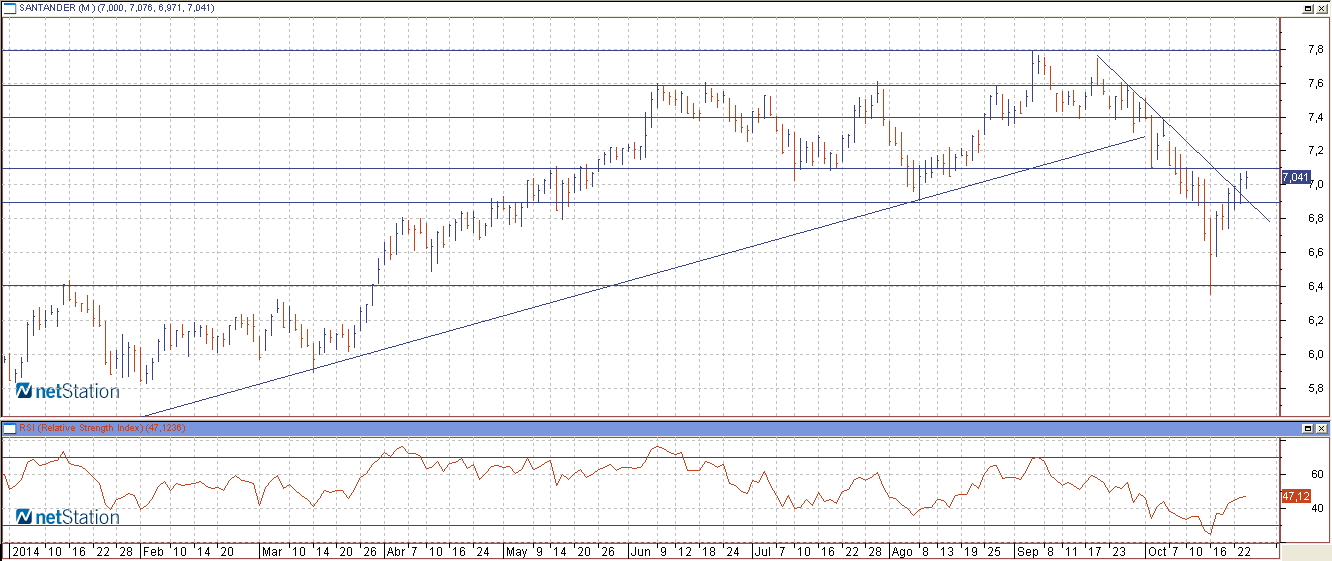The height and width of the screenshot is (561, 1332).
Task: Click the Jun label on date axis
Action: point(640,551)
